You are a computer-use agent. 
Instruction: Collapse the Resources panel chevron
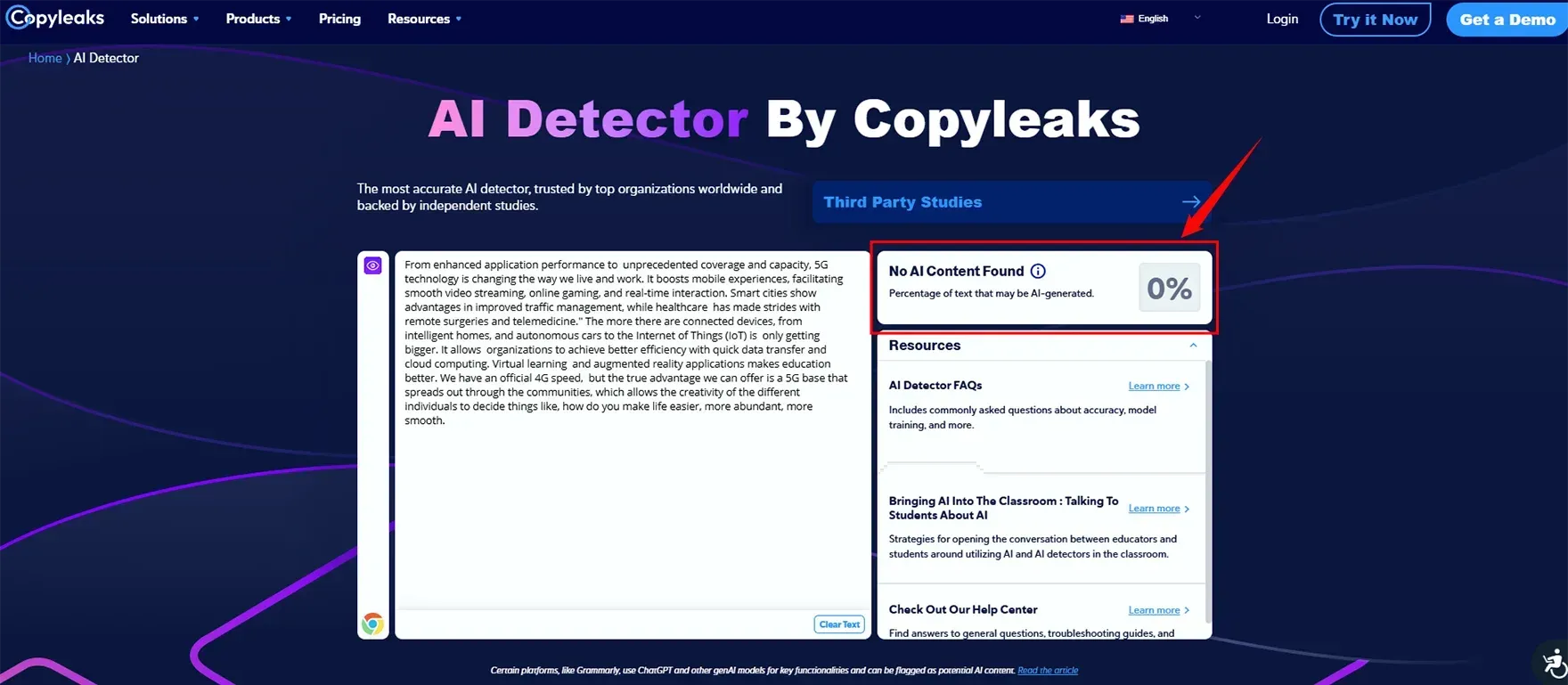click(x=1193, y=346)
